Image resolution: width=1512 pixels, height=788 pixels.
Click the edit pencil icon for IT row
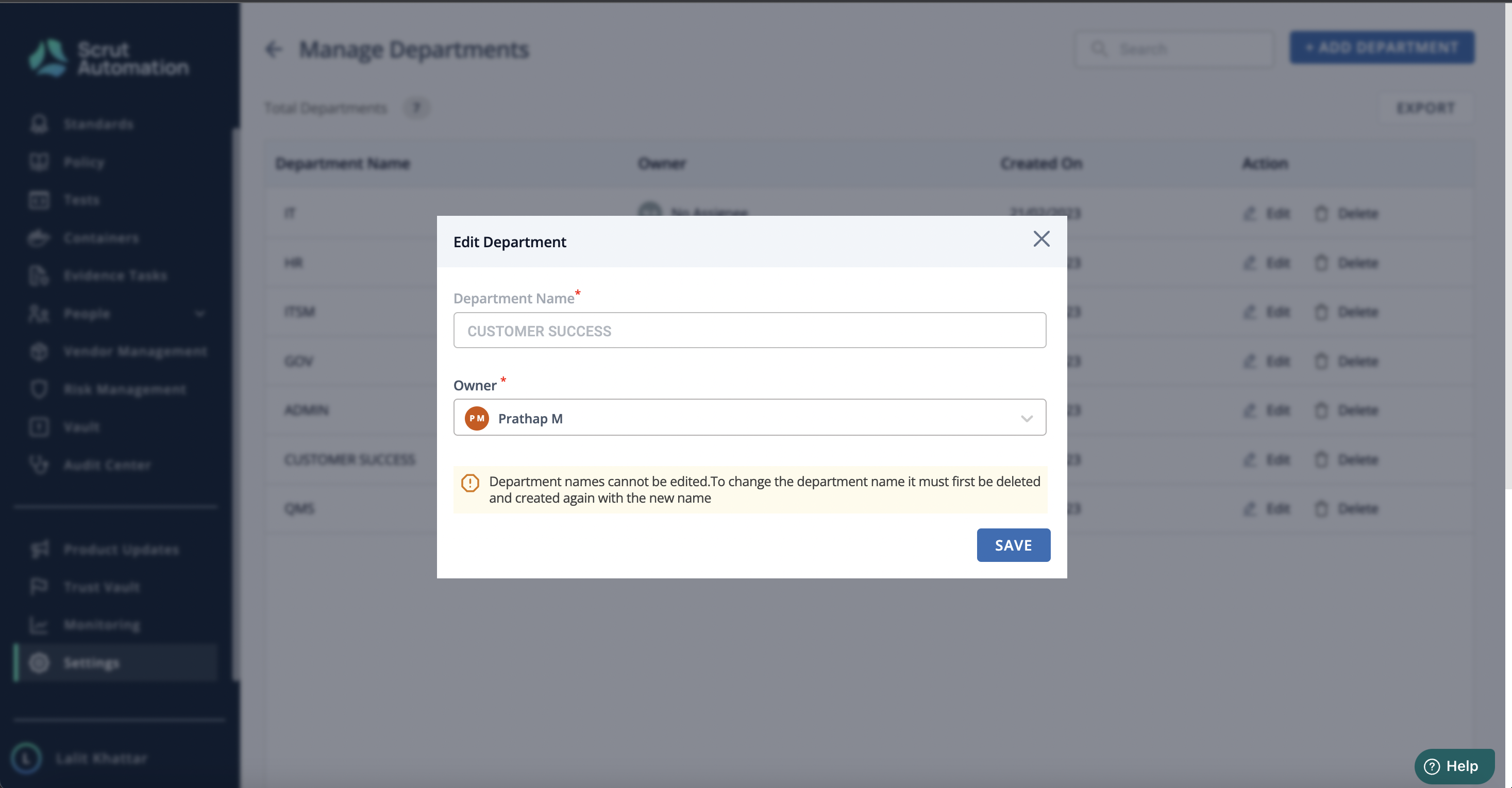(x=1250, y=214)
